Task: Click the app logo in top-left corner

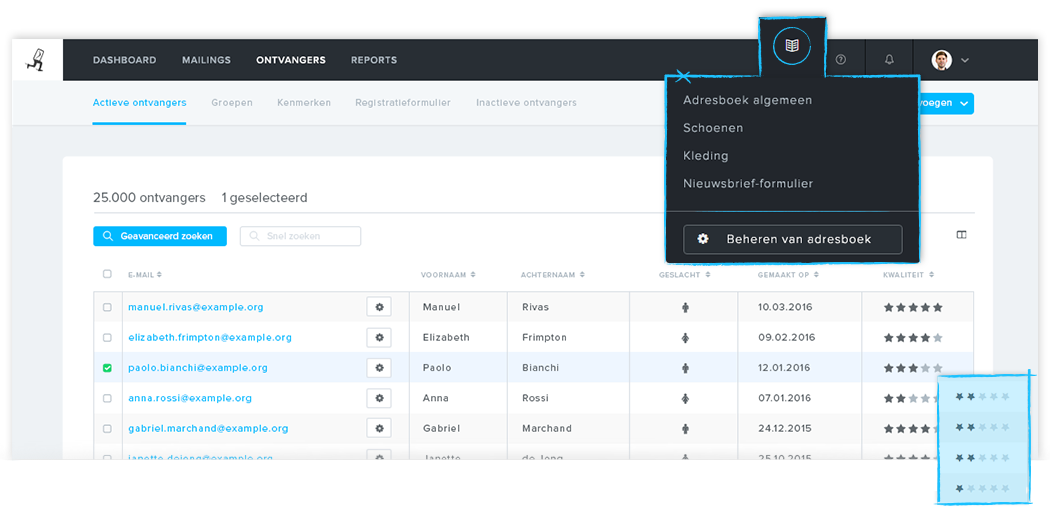Action: pyautogui.click(x=37, y=60)
